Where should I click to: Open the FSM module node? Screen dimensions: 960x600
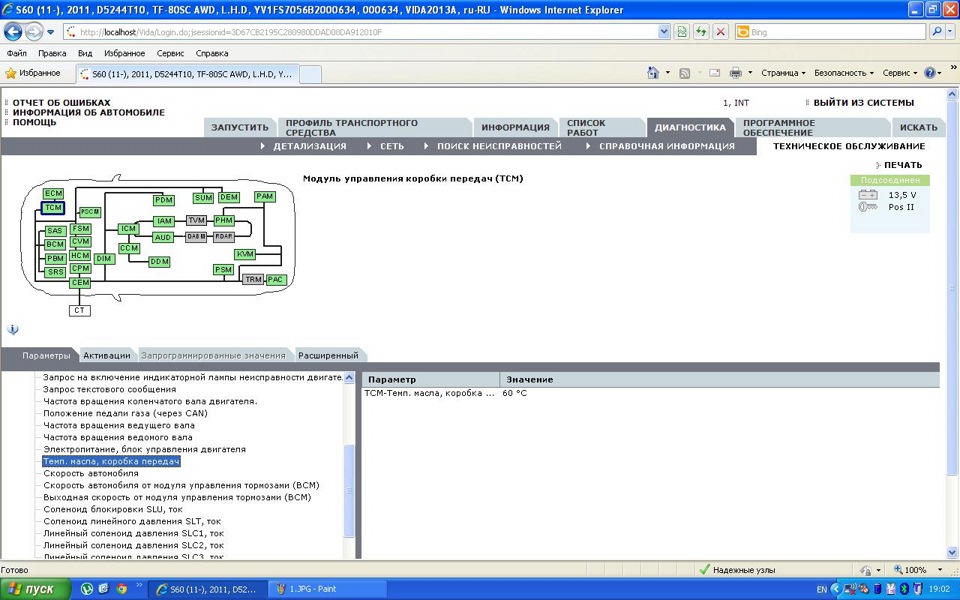(x=80, y=228)
